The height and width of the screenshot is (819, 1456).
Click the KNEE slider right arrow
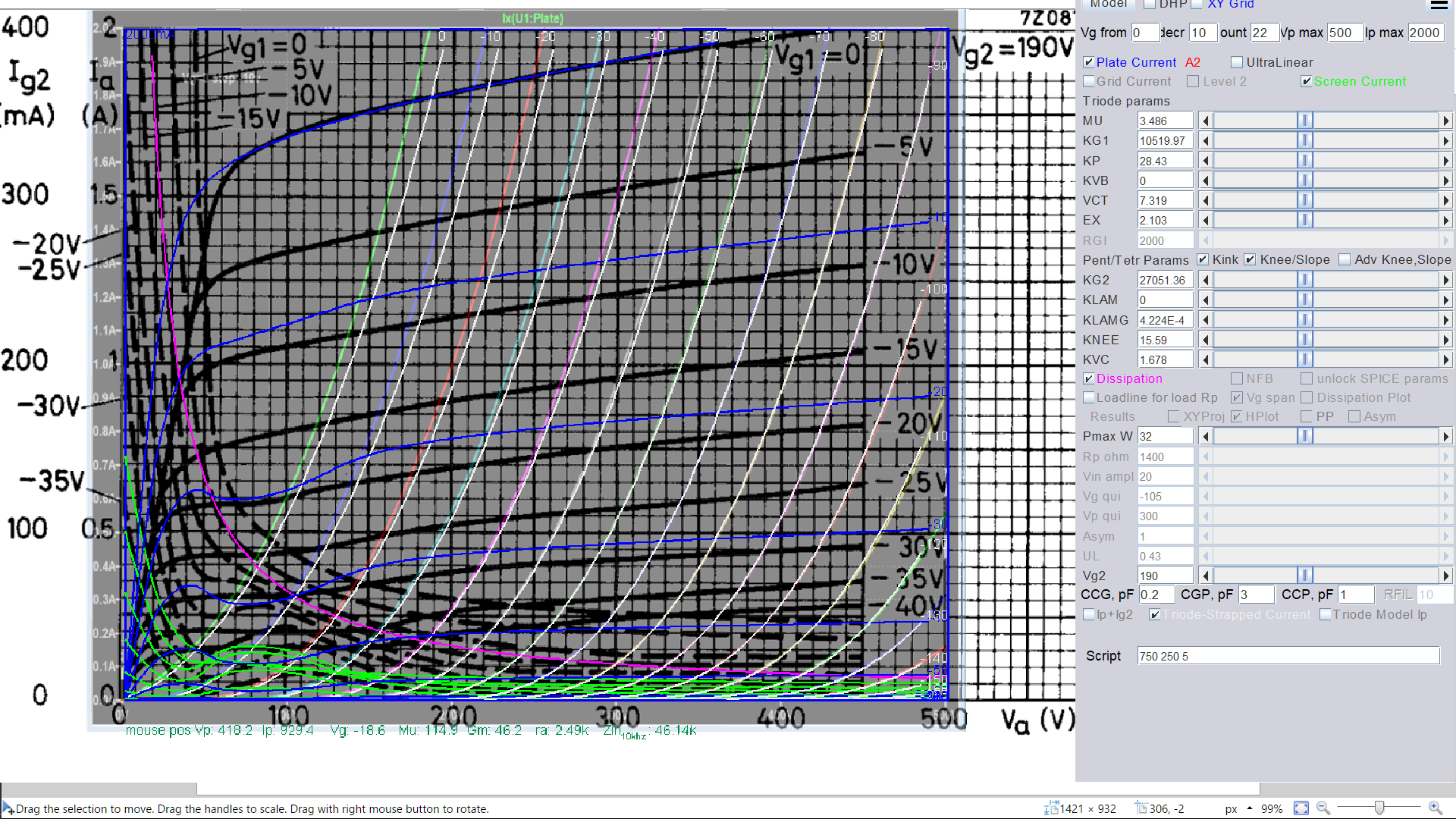point(1445,340)
